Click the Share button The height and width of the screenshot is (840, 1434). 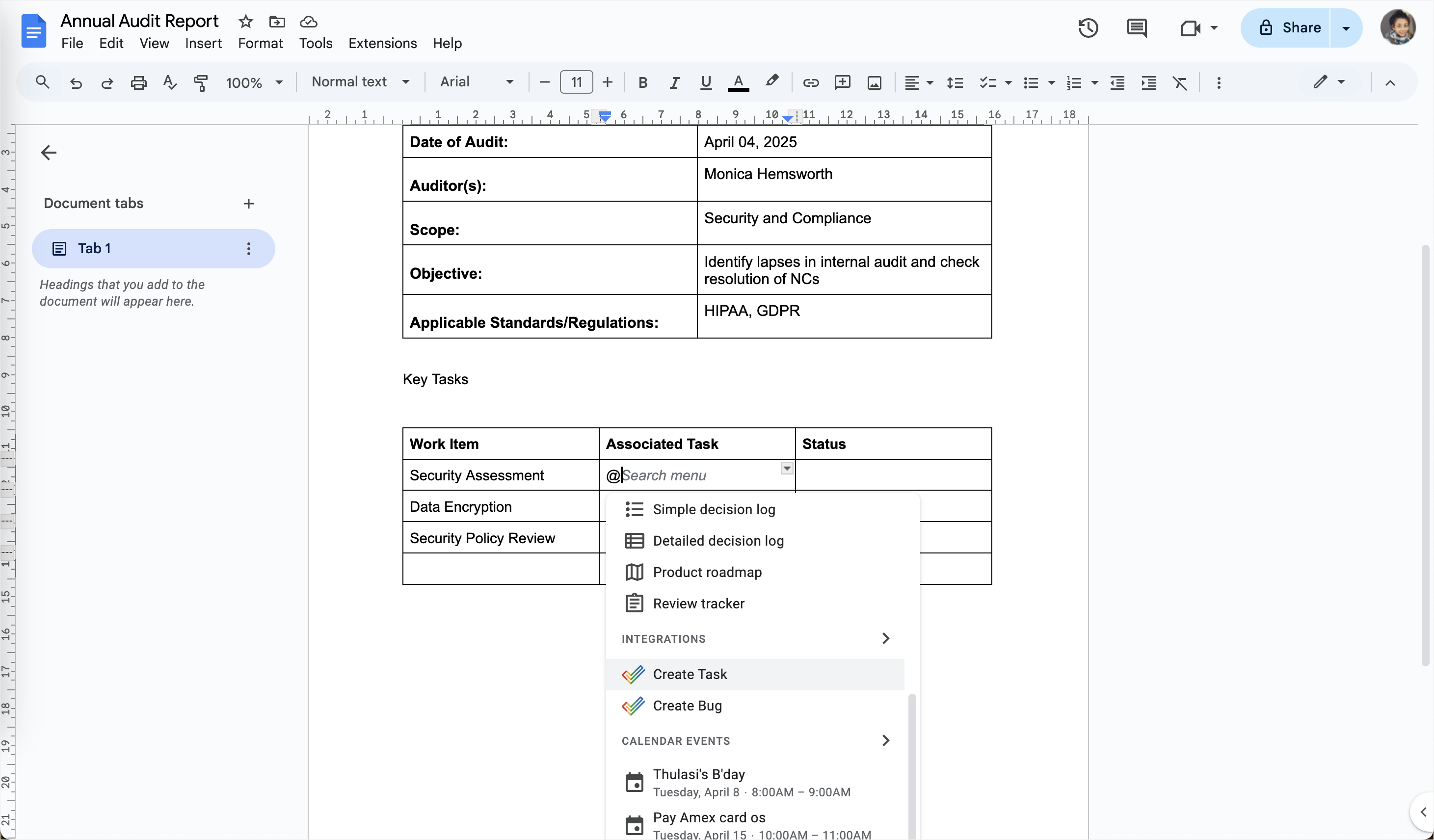(x=1289, y=28)
